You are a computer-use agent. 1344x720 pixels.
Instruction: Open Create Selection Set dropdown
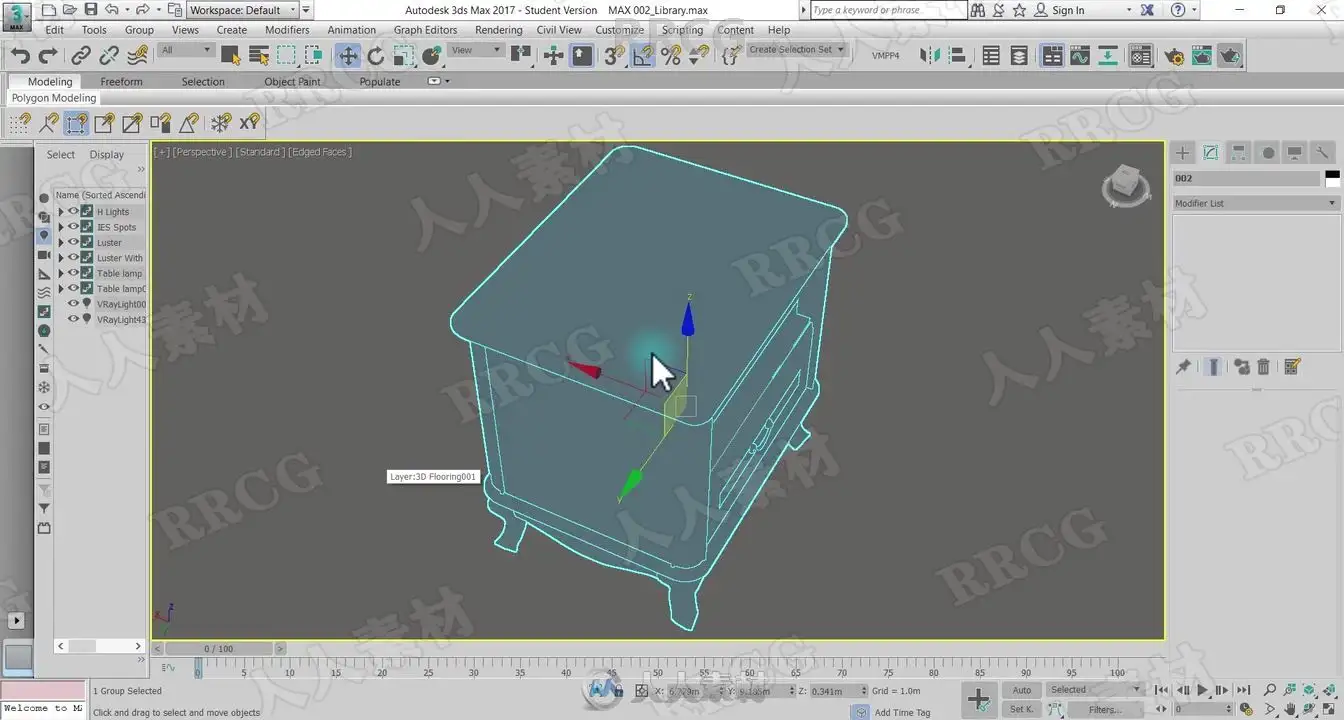796,50
